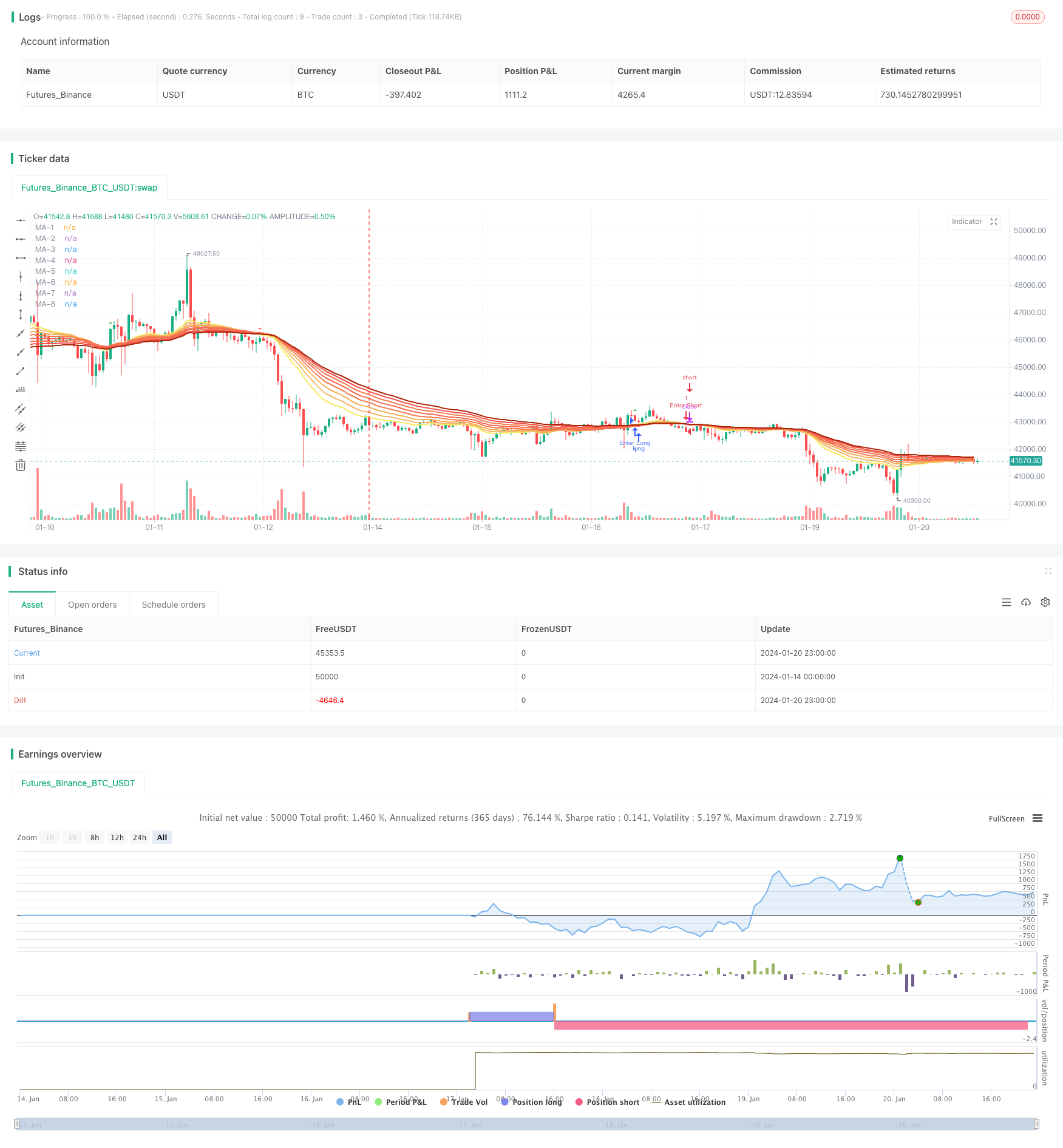The height and width of the screenshot is (1148, 1063).
Task: Toggle the Period P&L legend series
Action: pyautogui.click(x=401, y=1102)
